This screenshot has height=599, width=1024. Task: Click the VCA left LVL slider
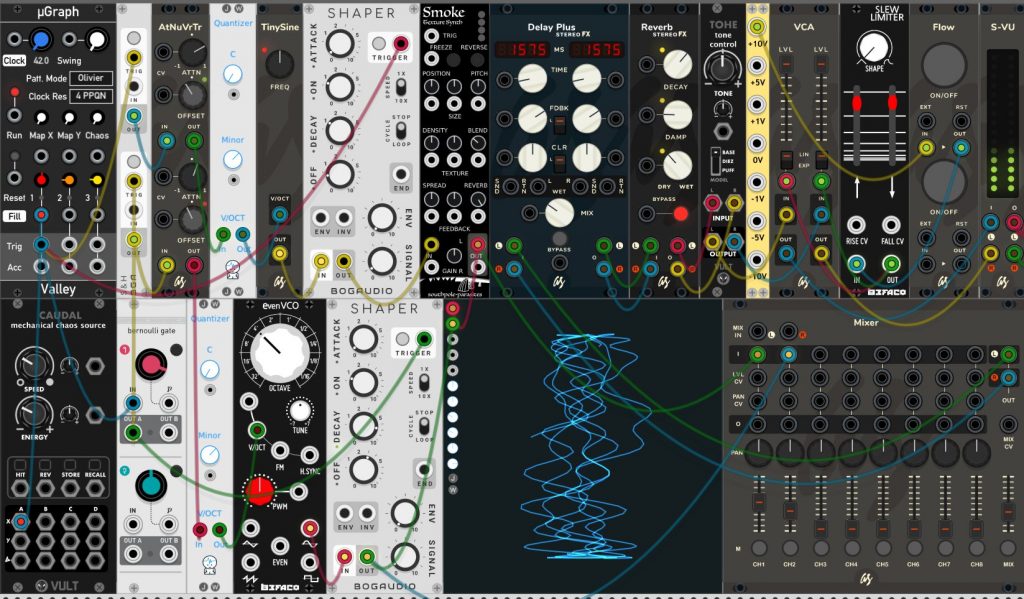tap(786, 65)
